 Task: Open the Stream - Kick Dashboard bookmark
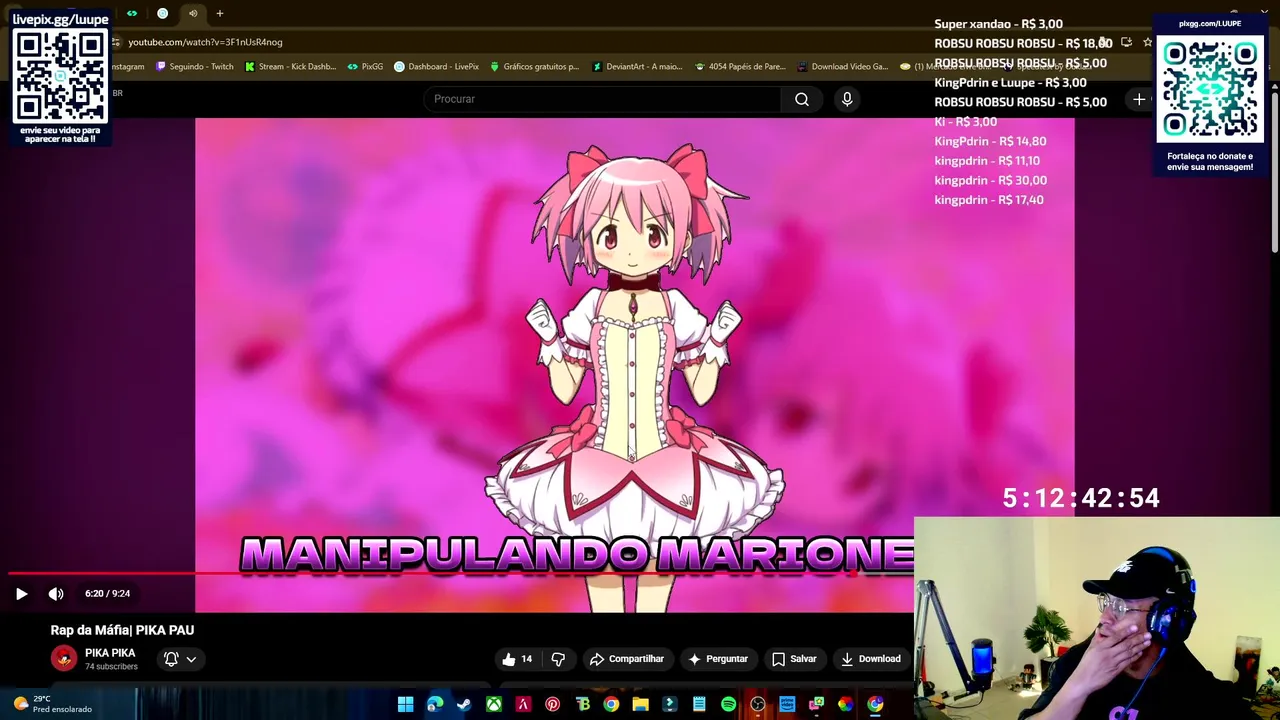click(x=290, y=67)
